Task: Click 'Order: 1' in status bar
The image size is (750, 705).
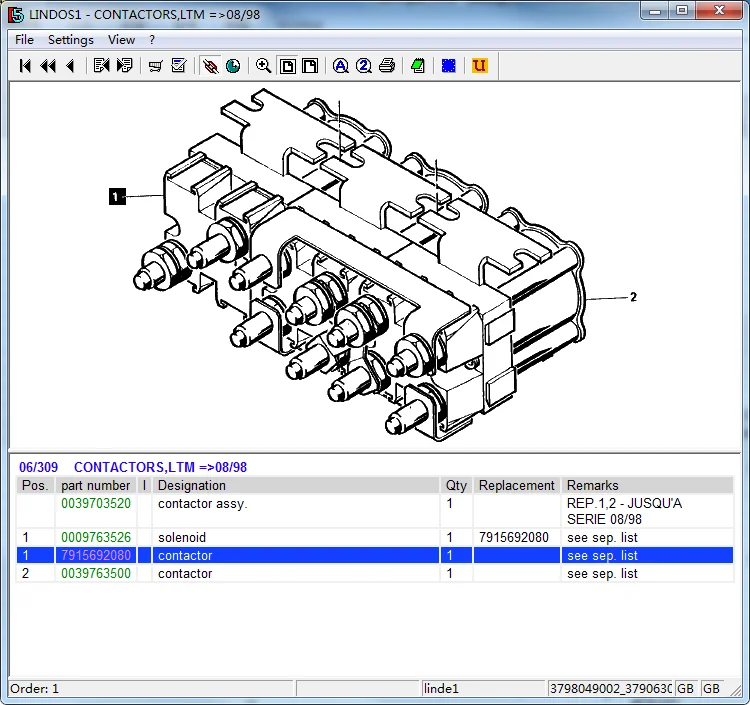Action: 34,688
